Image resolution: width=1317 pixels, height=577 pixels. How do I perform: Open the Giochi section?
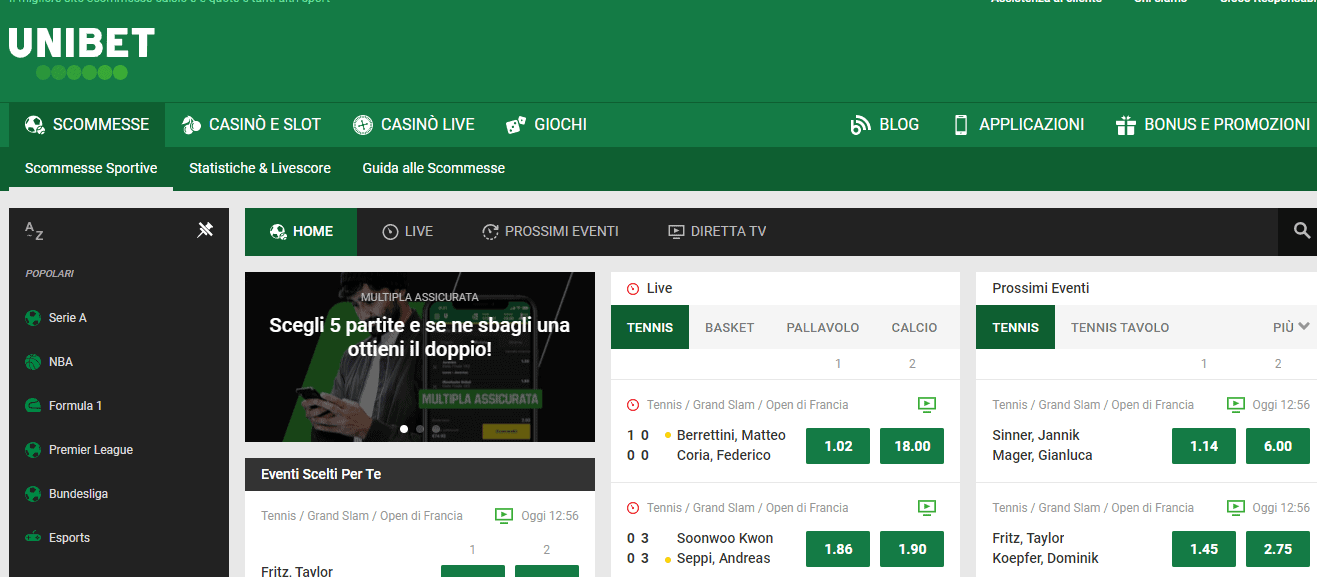[x=546, y=125]
